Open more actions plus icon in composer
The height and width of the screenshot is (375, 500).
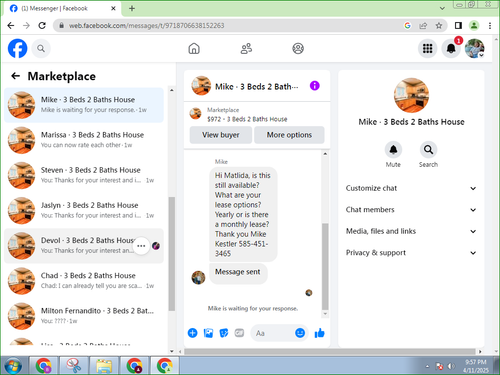[193, 333]
